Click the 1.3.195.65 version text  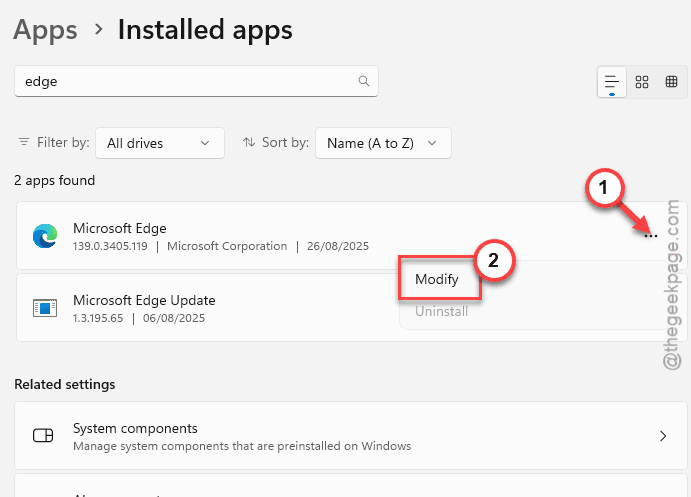(98, 318)
